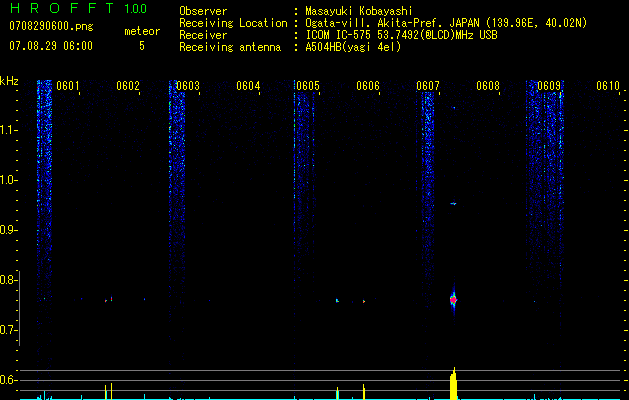Click the date stamp 07.08.29 06:00
The height and width of the screenshot is (400, 629).
[x=51, y=46]
